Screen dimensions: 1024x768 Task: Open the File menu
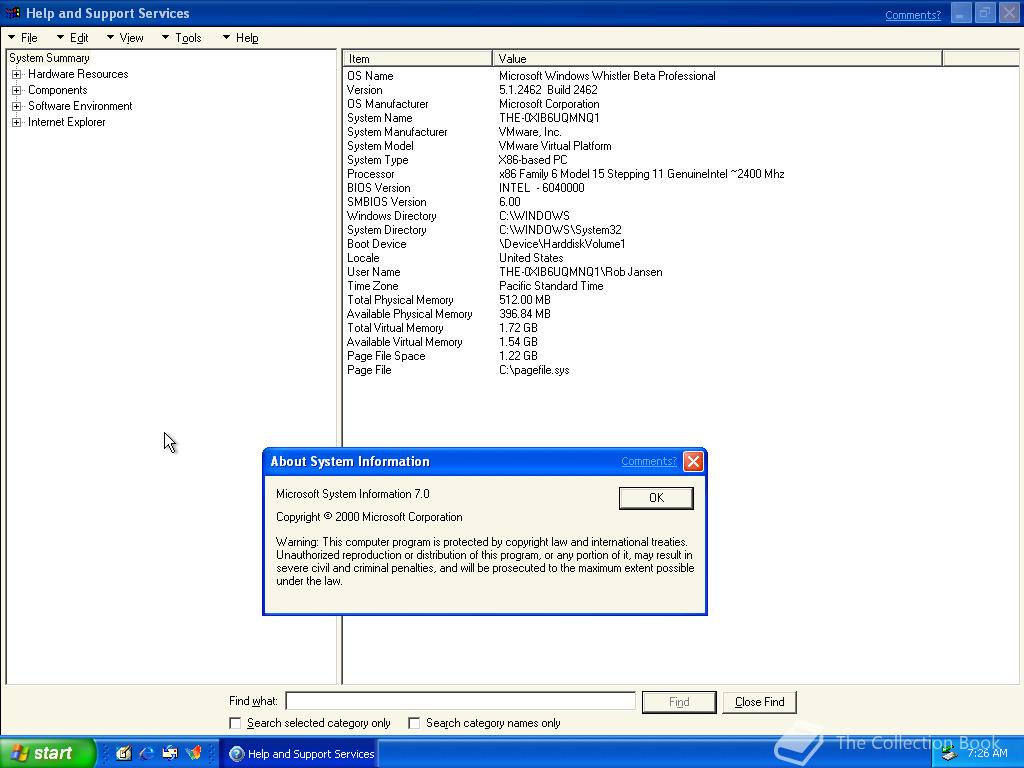click(x=24, y=38)
